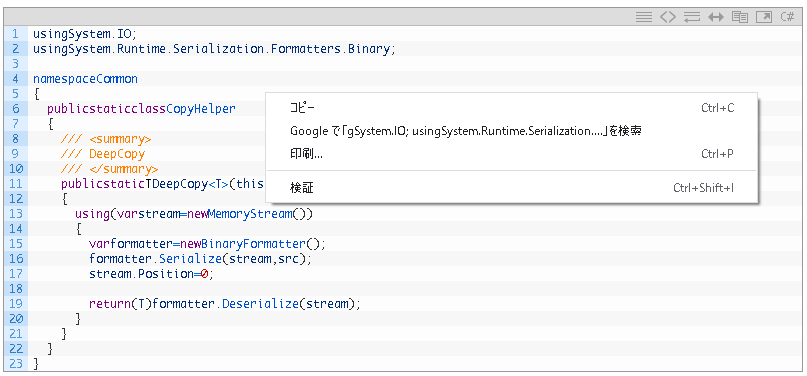Click the C# language label in toolbar
This screenshot has width=807, height=376.
(x=788, y=17)
